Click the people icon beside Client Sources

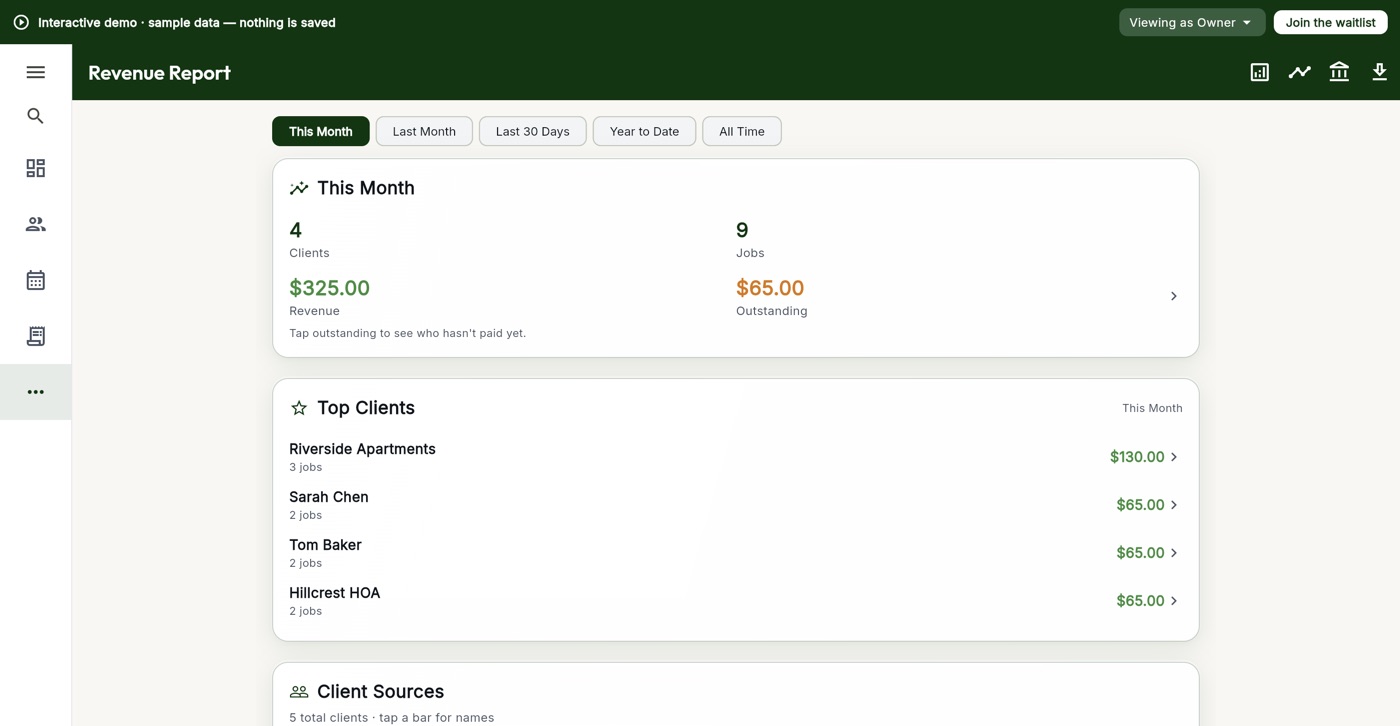(x=299, y=692)
